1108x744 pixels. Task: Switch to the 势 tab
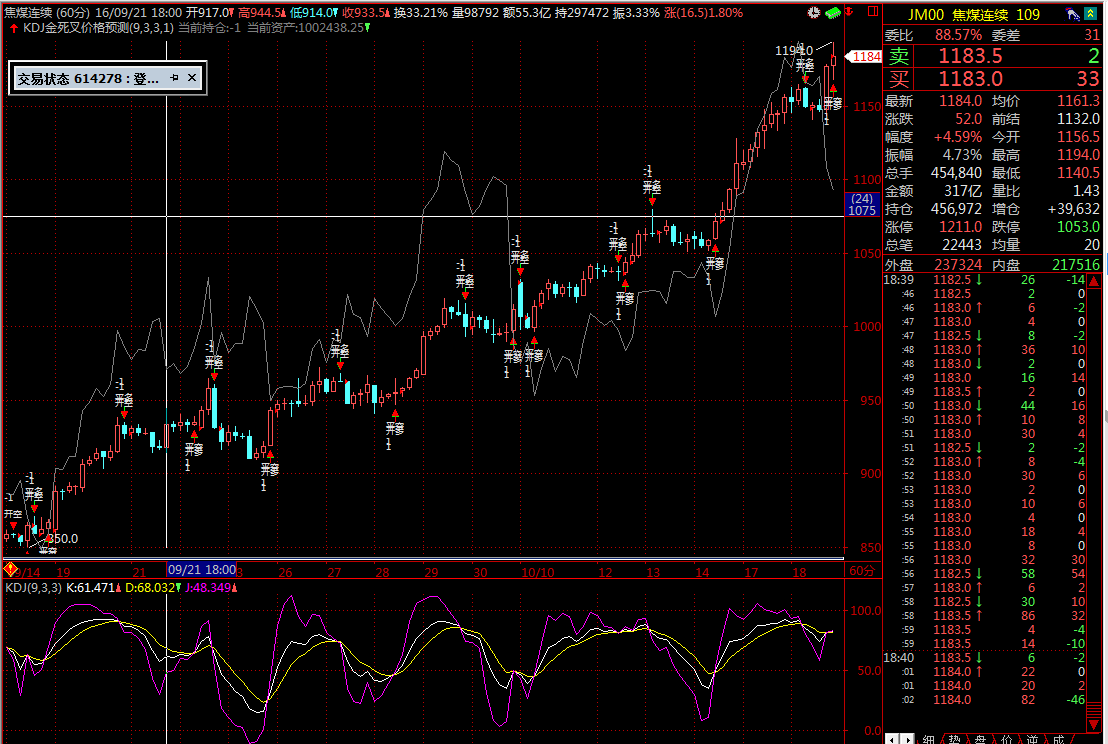click(955, 738)
